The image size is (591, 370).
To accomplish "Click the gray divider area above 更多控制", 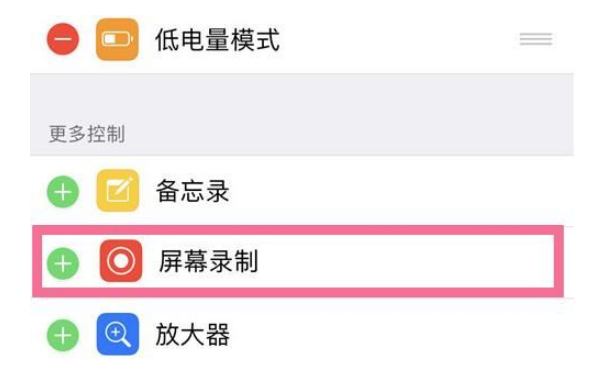I will (302, 96).
